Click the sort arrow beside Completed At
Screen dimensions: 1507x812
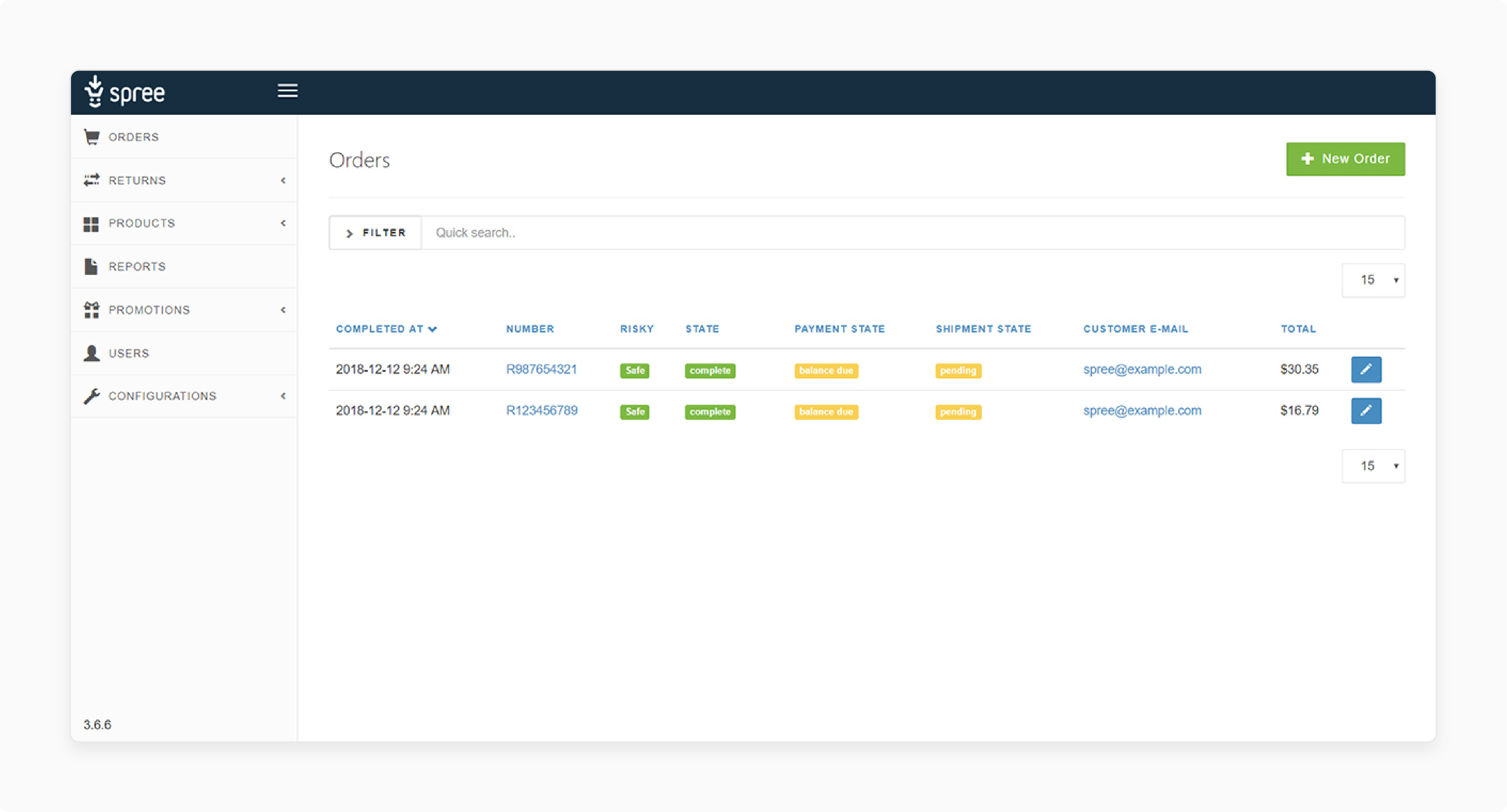tap(433, 329)
